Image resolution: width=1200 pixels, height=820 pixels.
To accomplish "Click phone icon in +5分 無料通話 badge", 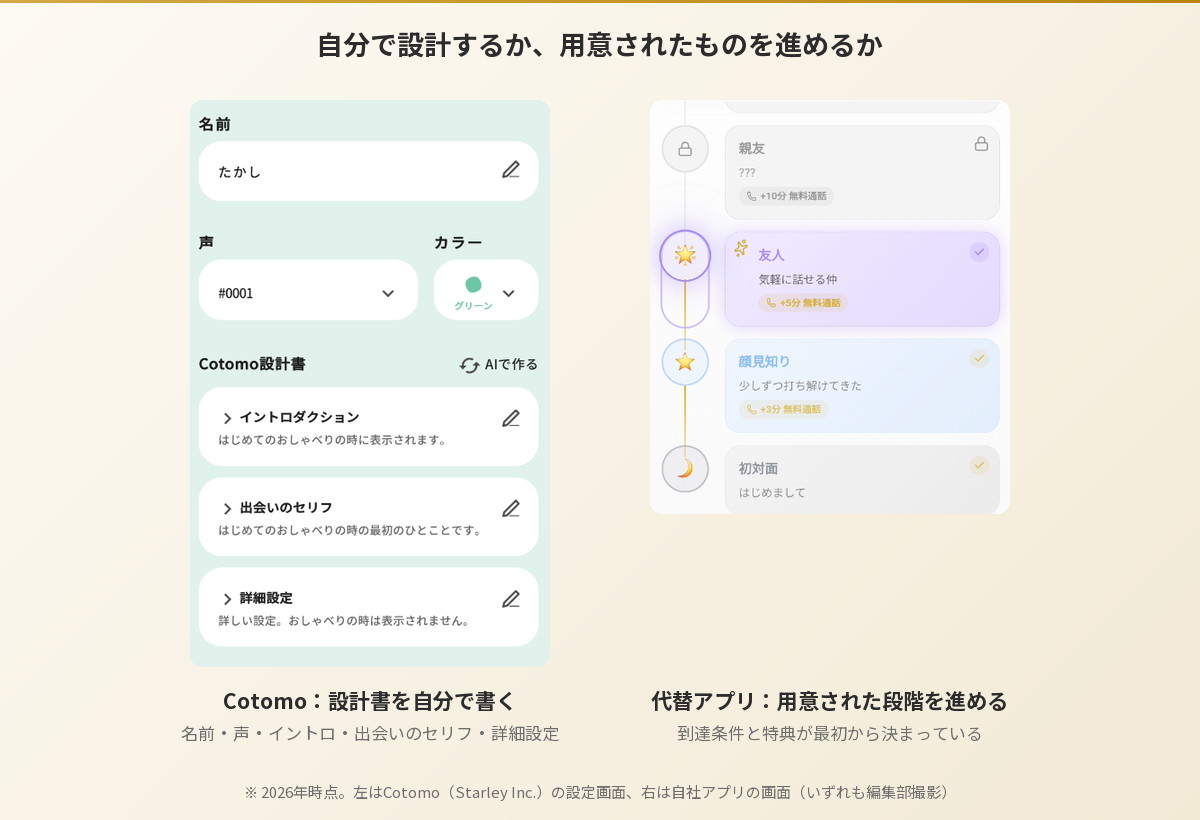I will 771,303.
